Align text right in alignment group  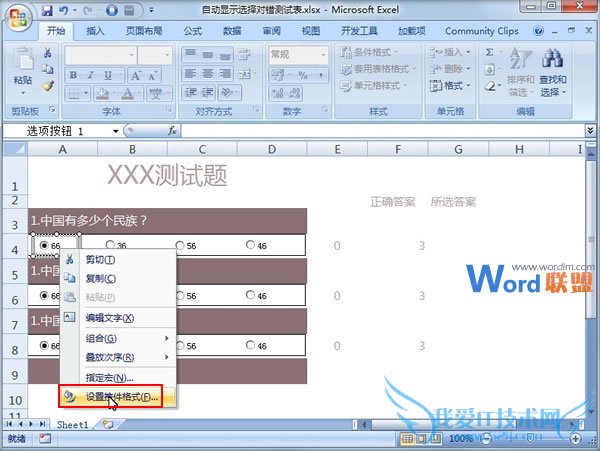pyautogui.click(x=225, y=73)
